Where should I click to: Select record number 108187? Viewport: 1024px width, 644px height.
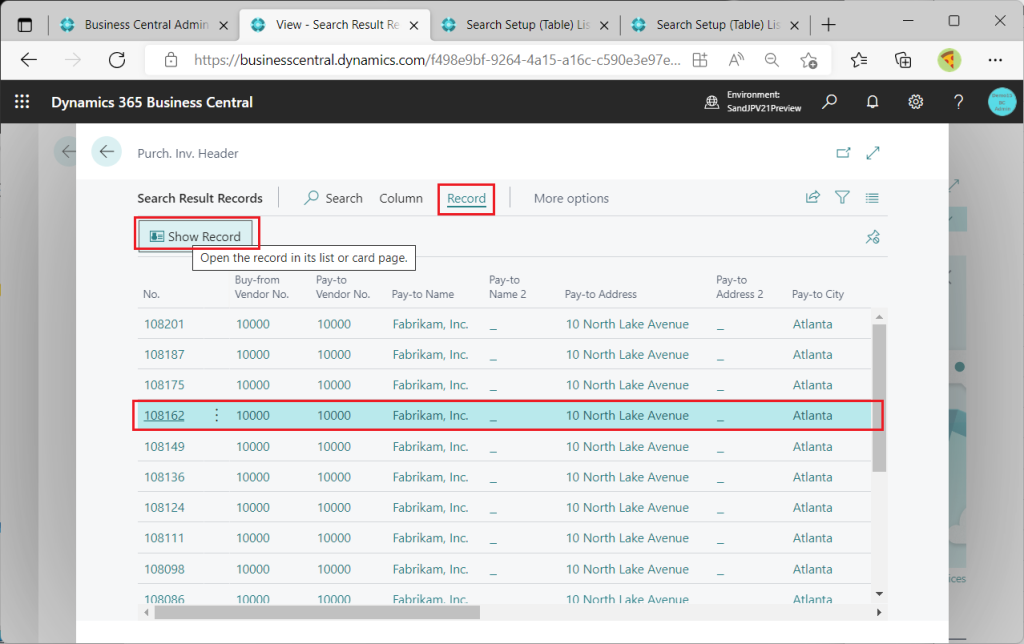pyautogui.click(x=164, y=354)
